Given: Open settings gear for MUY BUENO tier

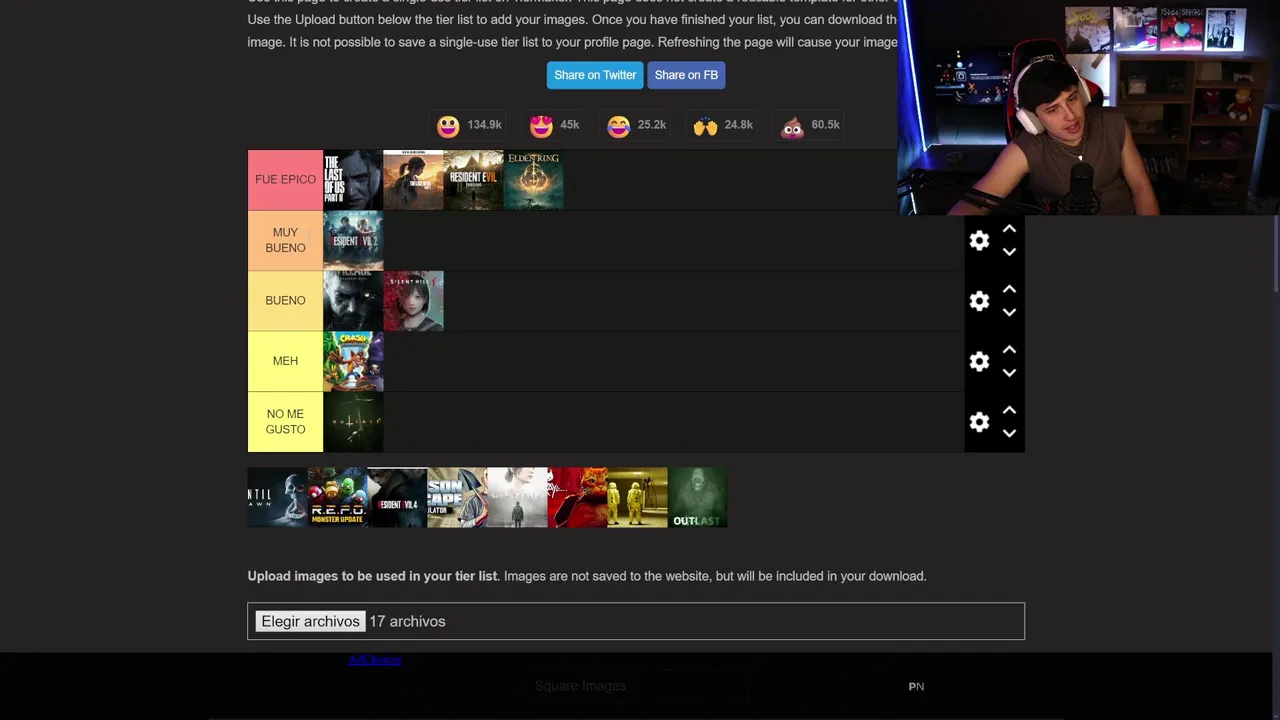Looking at the screenshot, I should [x=979, y=240].
